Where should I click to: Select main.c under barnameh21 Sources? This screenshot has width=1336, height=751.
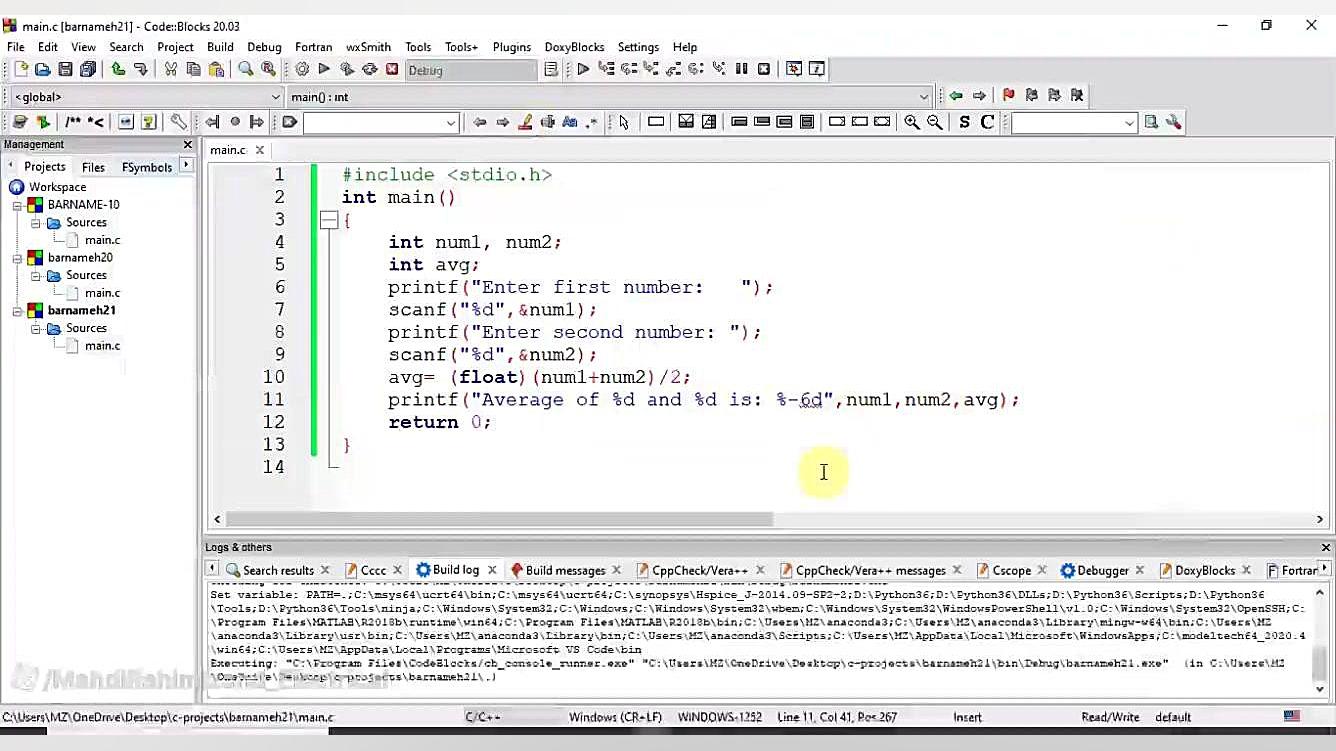102,346
